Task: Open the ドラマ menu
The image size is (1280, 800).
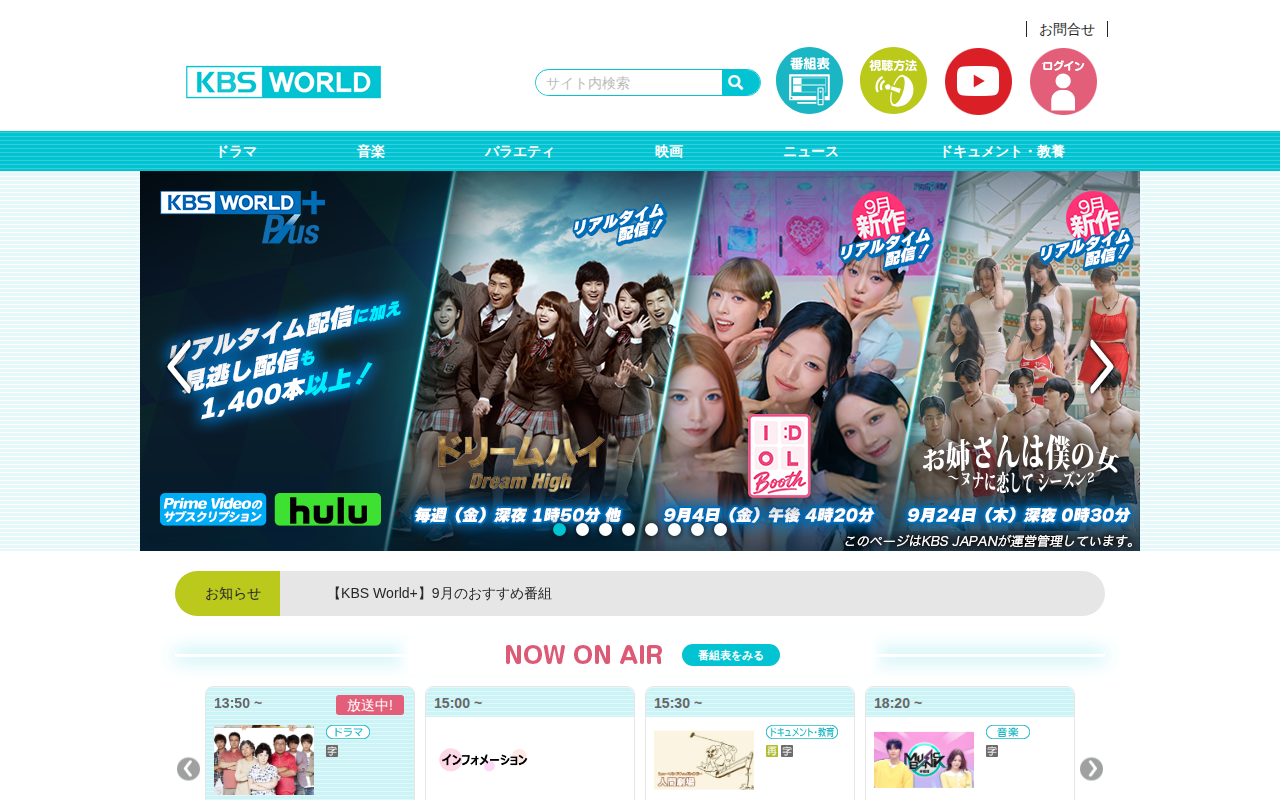Action: [236, 151]
